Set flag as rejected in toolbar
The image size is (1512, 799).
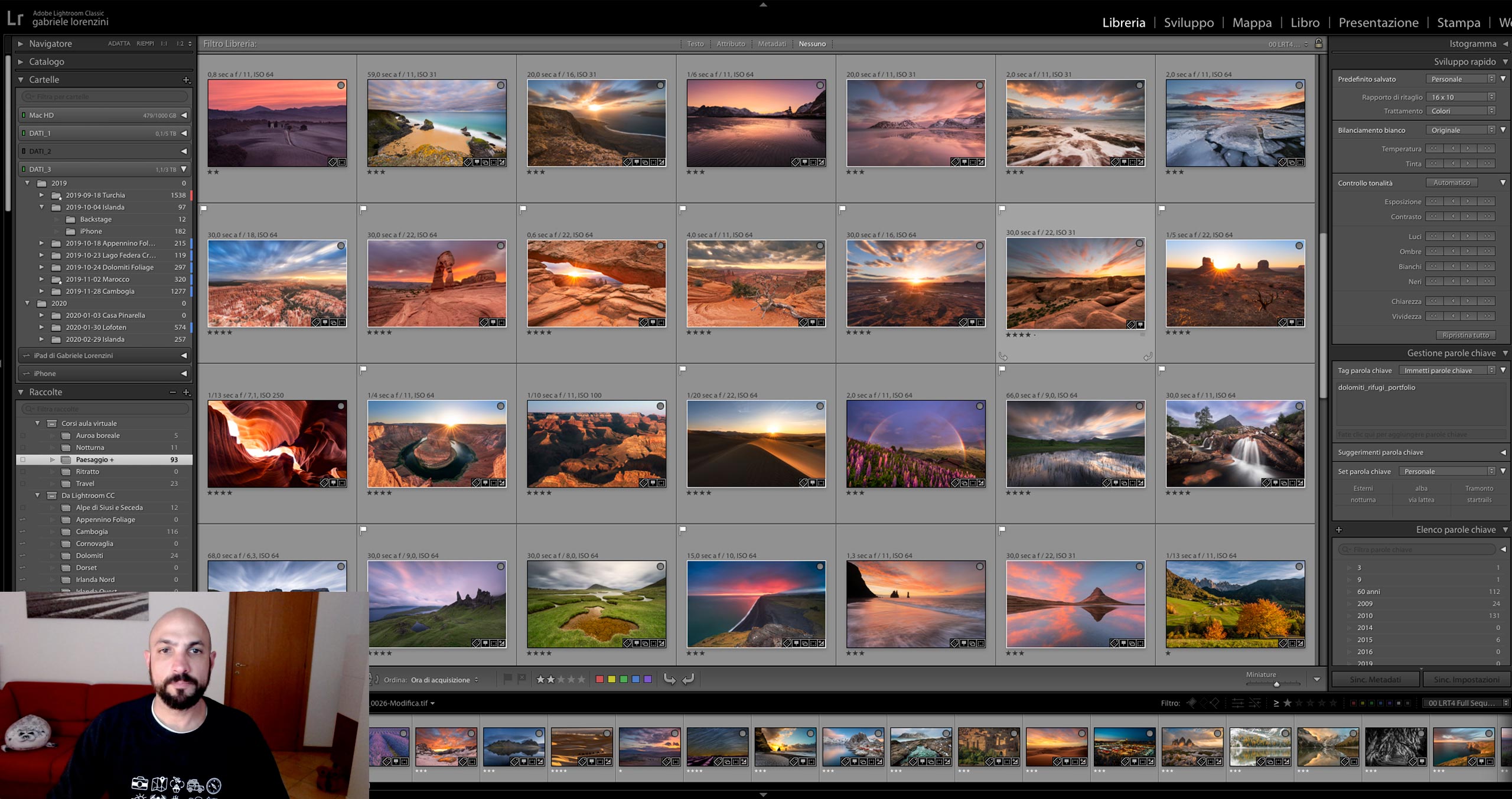[x=522, y=679]
